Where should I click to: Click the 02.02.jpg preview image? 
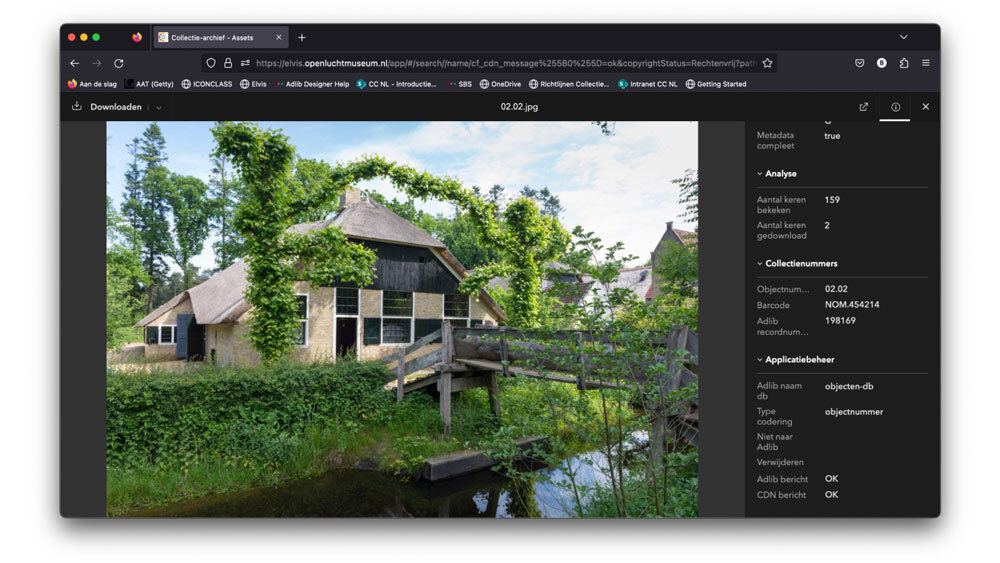coord(402,319)
